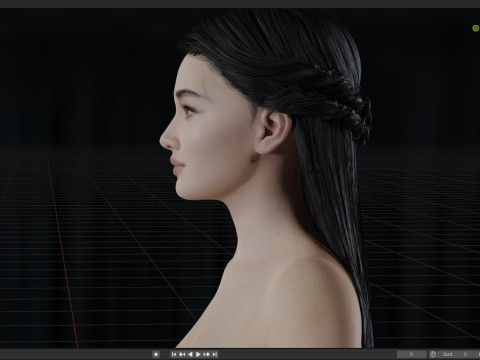Toggle the auto keying record button
Image resolution: width=480 pixels, height=360 pixels.
coord(156,354)
